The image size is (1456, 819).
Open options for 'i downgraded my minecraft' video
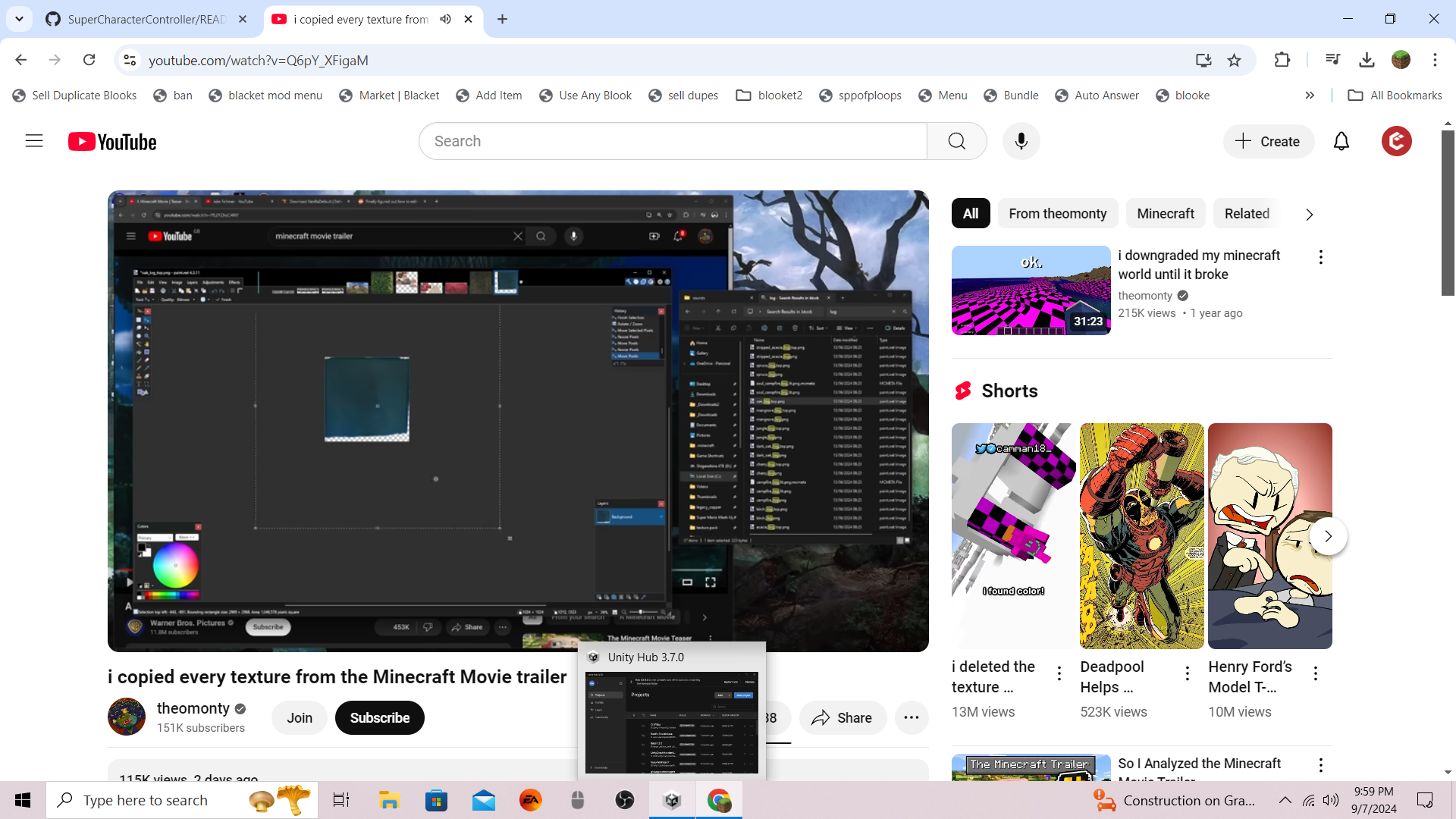tap(1320, 257)
